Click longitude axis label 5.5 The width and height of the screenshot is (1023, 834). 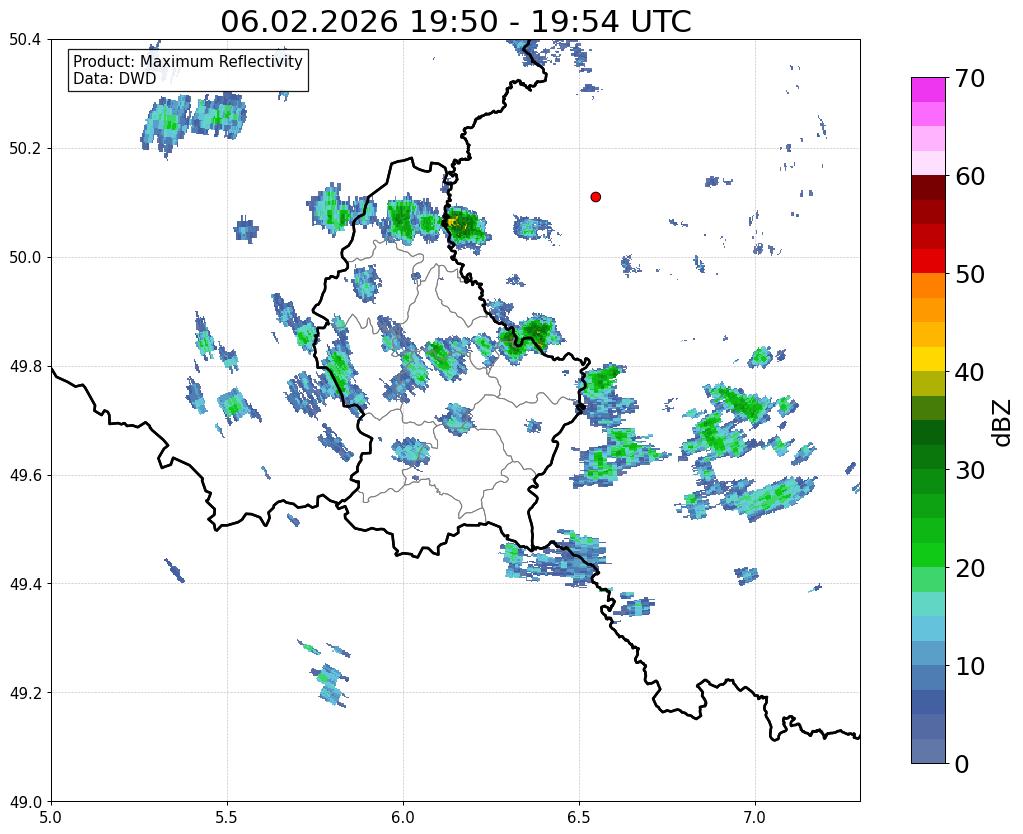tap(227, 818)
